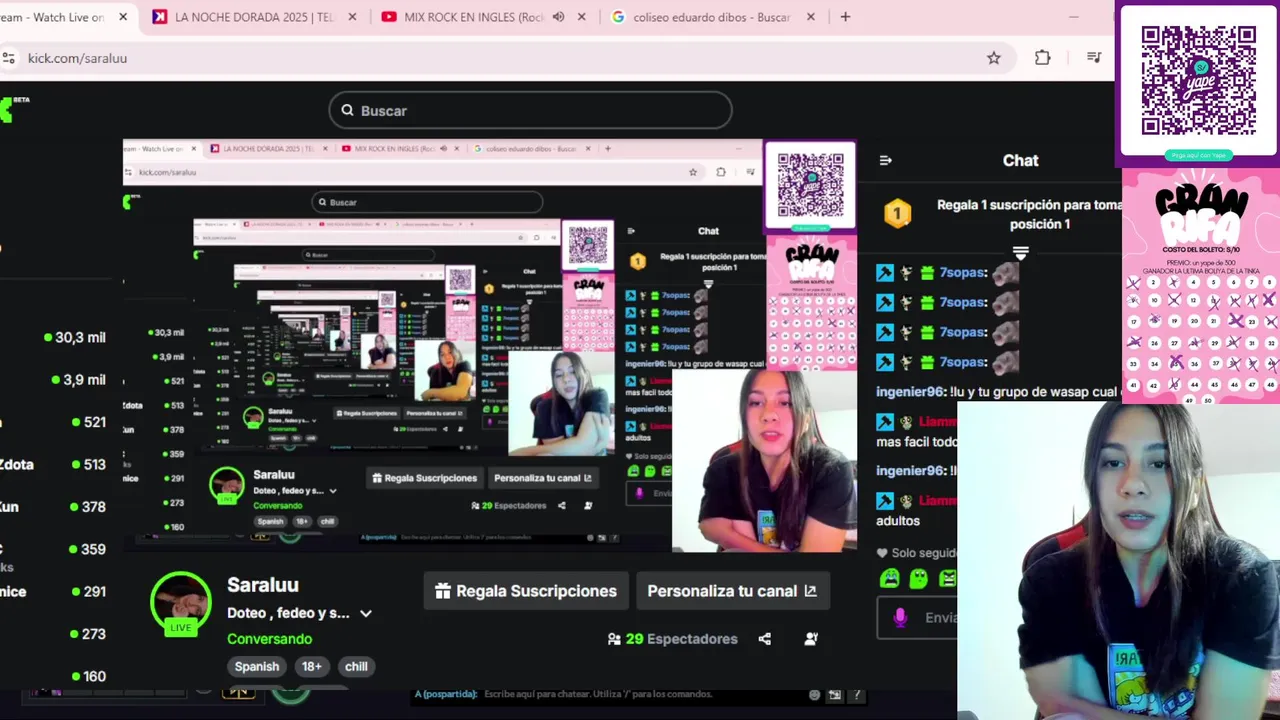The width and height of the screenshot is (1280, 720).
Task: Click the Chat heading of the outer chat panel
Action: point(1020,160)
